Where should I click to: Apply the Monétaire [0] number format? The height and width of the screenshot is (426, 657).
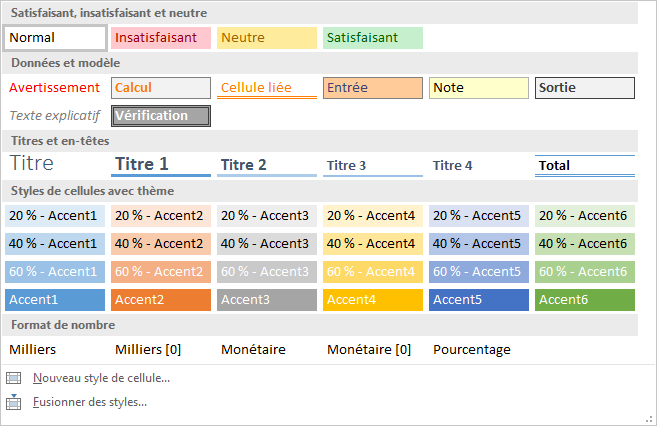(369, 350)
